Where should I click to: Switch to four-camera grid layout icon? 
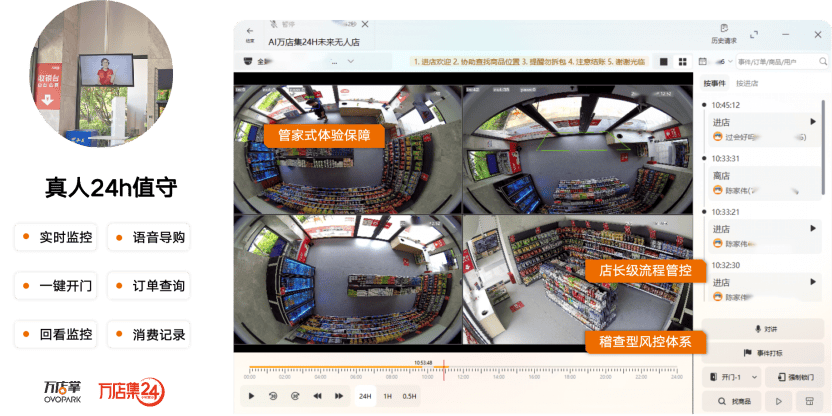click(x=682, y=61)
